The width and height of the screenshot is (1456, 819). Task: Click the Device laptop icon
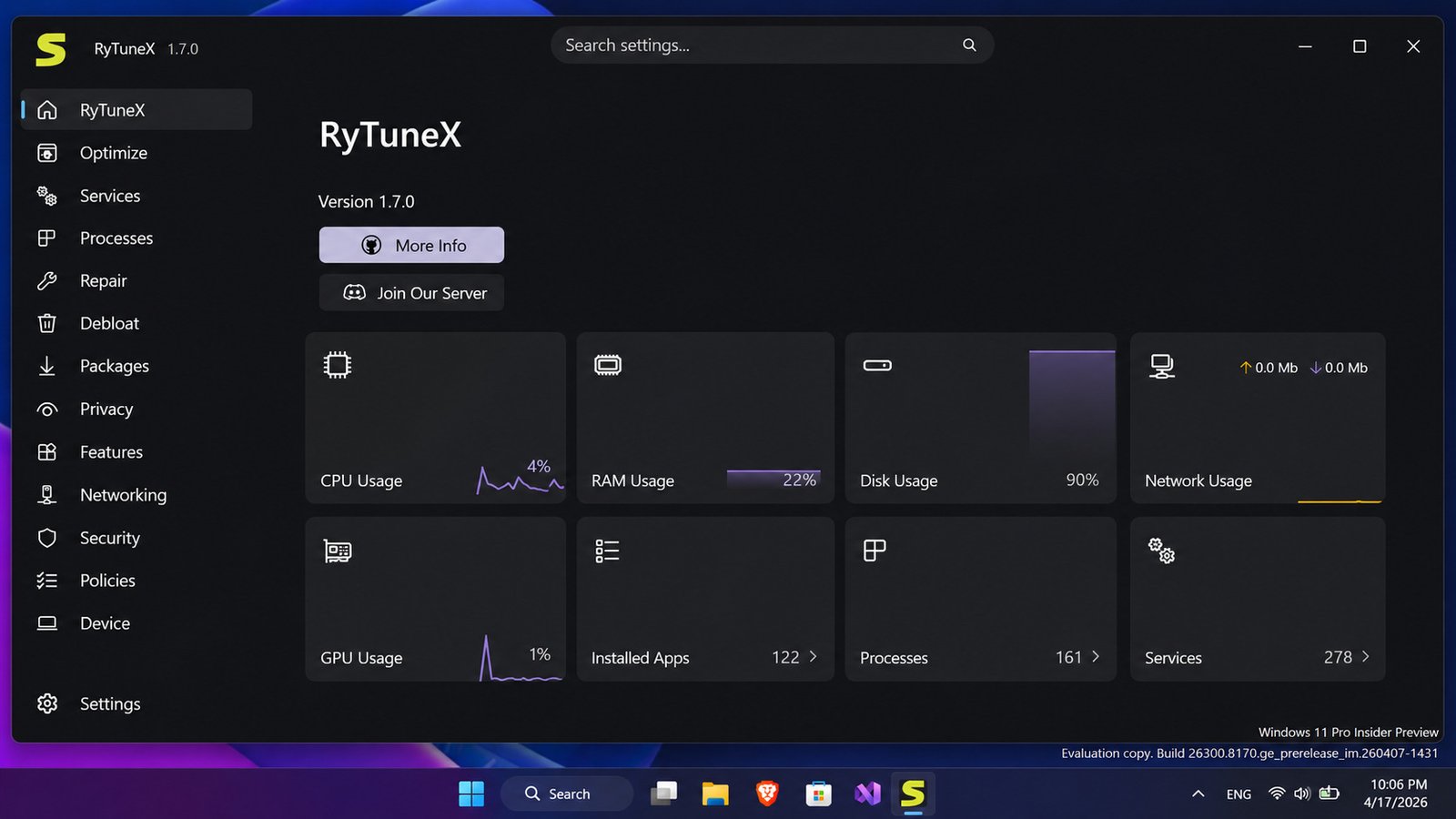[x=47, y=623]
